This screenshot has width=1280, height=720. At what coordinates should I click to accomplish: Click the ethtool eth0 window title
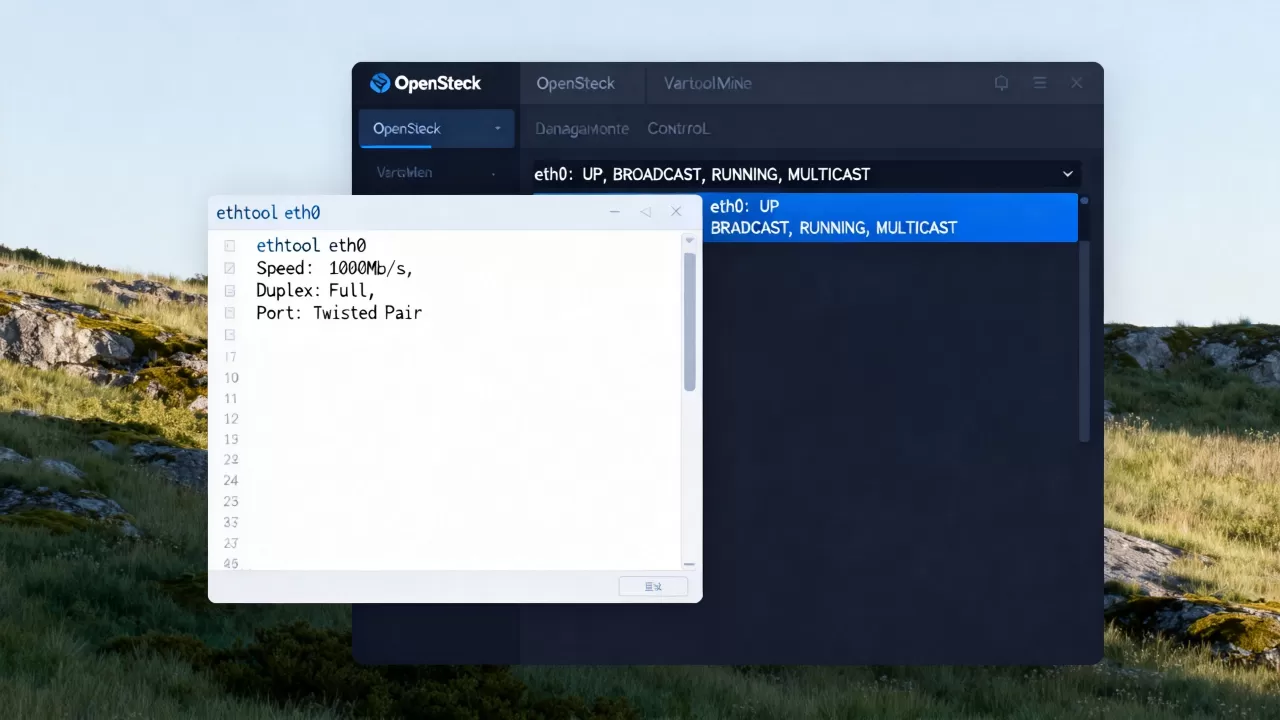(268, 212)
